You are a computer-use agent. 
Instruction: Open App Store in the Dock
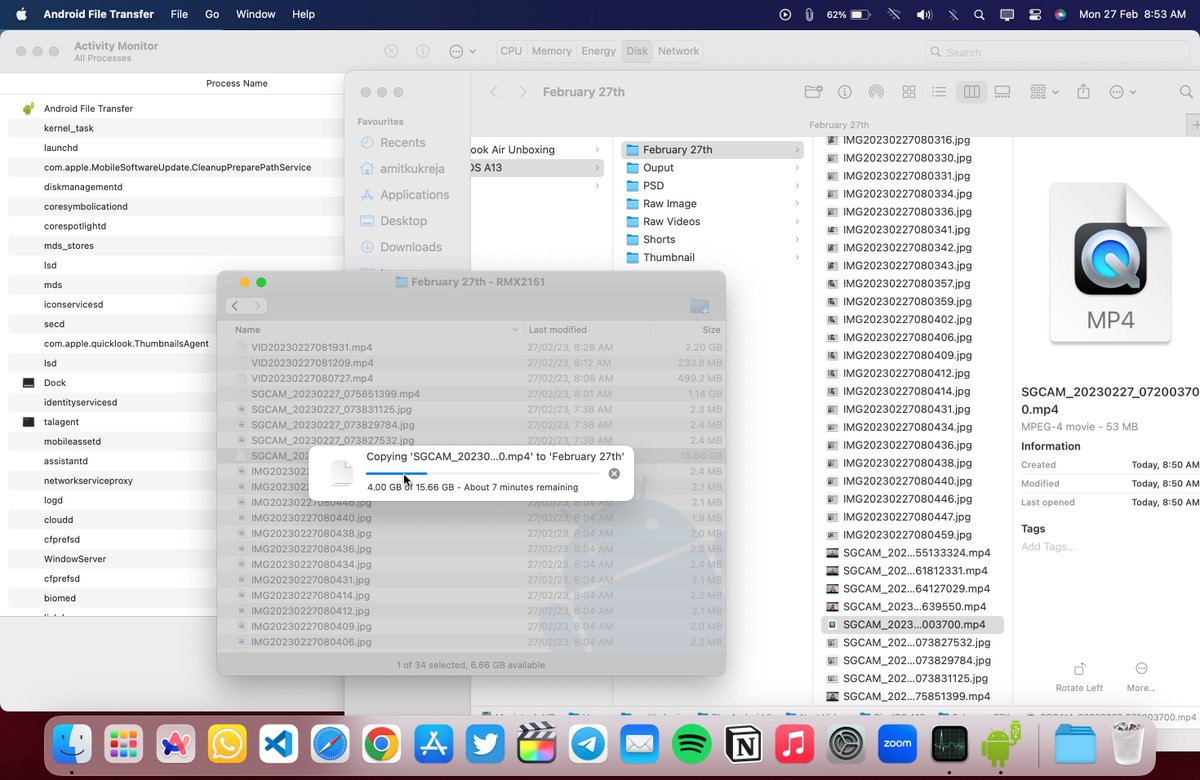coord(433,744)
